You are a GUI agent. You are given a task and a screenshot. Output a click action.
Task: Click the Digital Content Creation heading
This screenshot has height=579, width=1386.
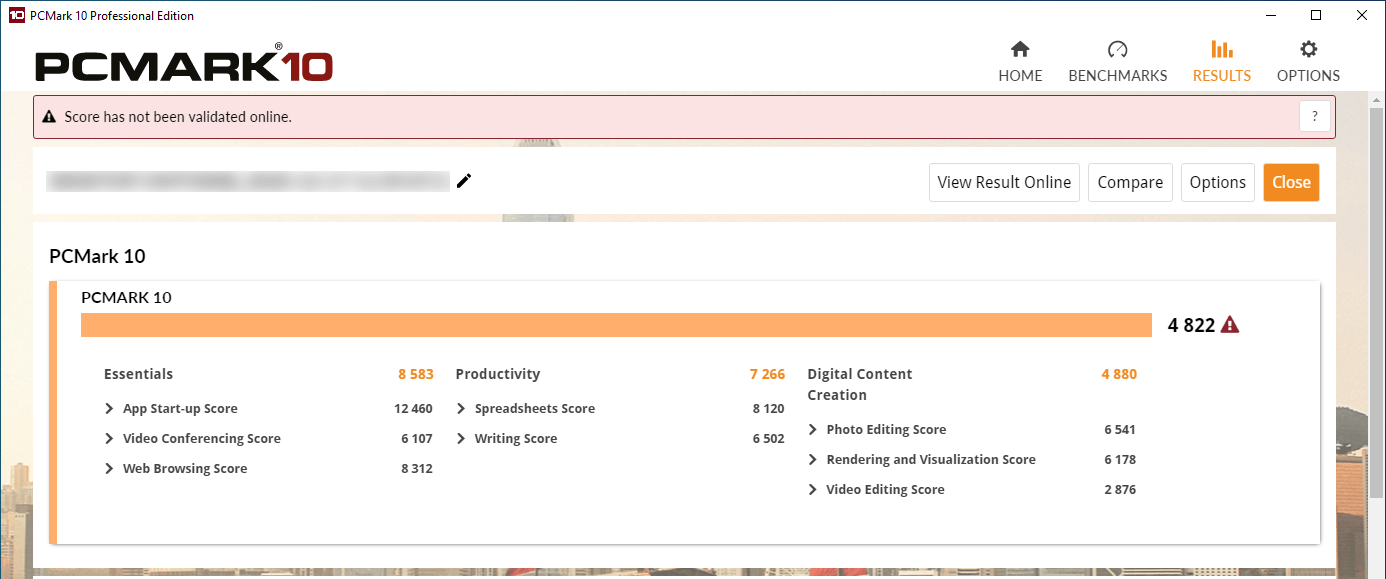point(860,384)
